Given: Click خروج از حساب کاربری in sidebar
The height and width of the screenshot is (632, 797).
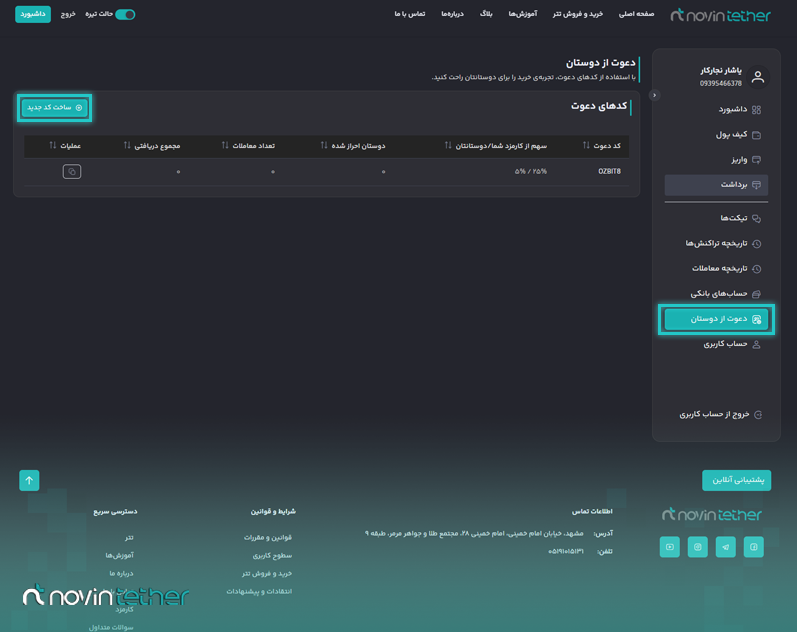Looking at the screenshot, I should [x=720, y=414].
